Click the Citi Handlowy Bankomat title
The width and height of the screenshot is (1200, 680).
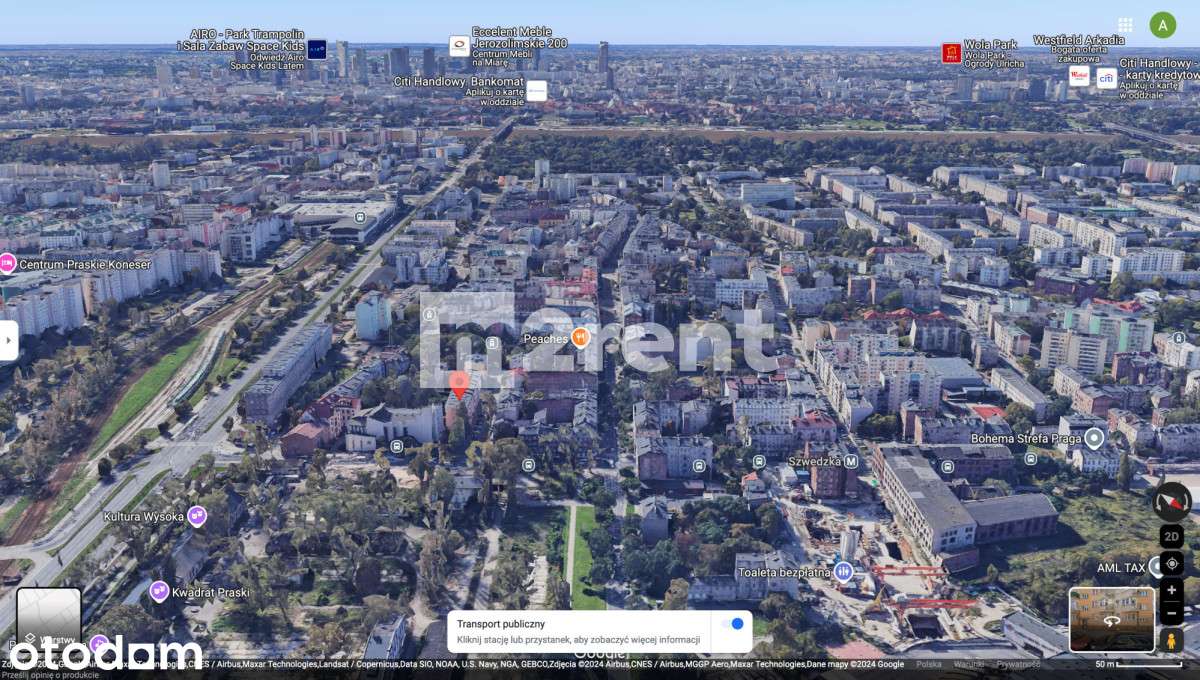point(458,81)
